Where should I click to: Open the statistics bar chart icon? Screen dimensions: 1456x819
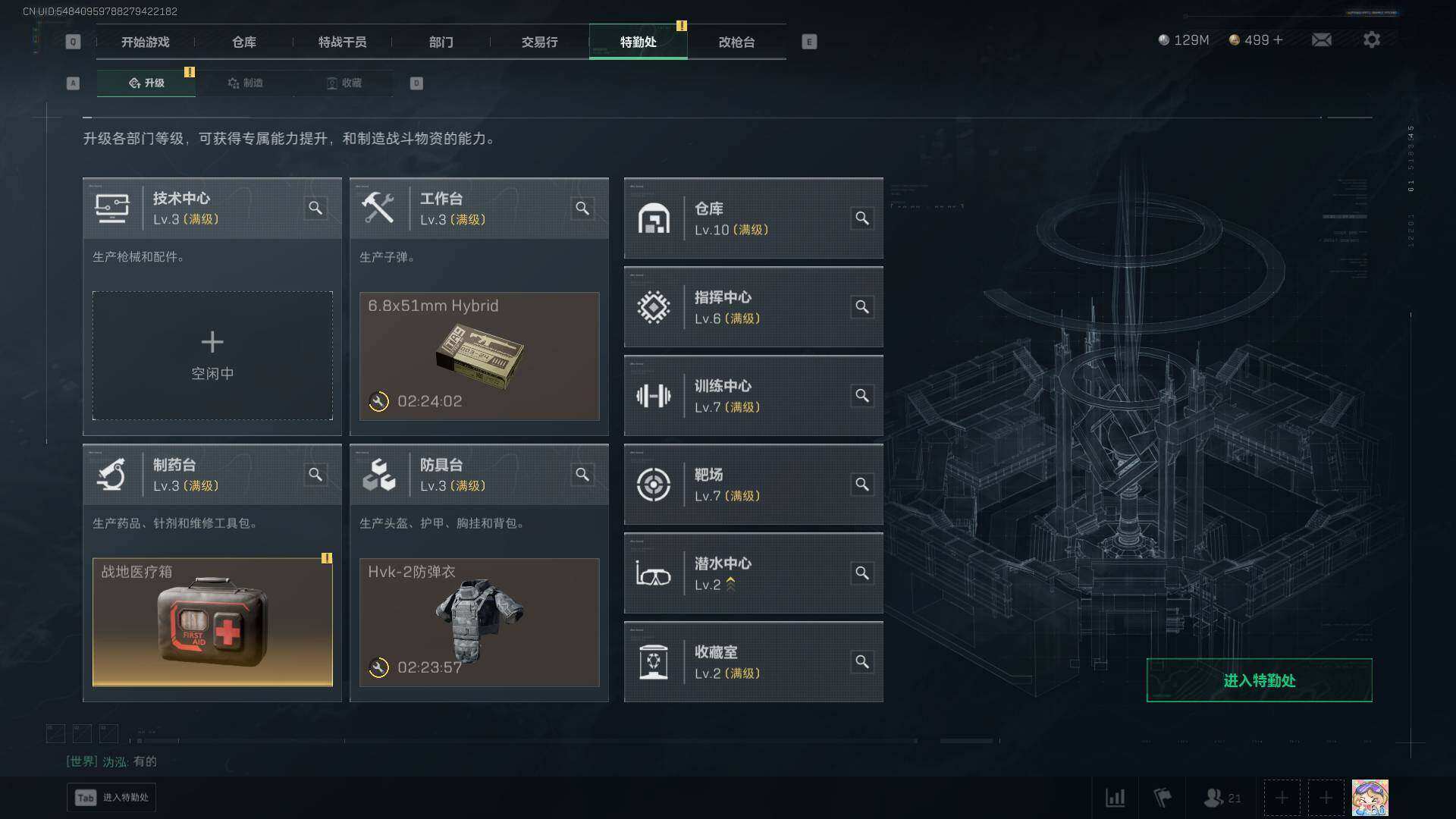point(1115,798)
